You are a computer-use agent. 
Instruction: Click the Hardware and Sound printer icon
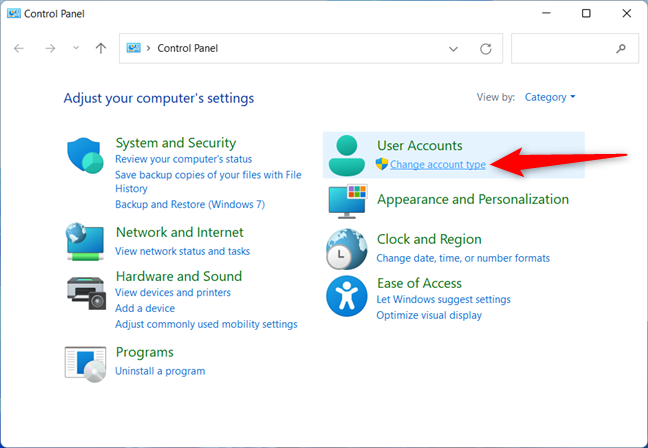pyautogui.click(x=86, y=293)
